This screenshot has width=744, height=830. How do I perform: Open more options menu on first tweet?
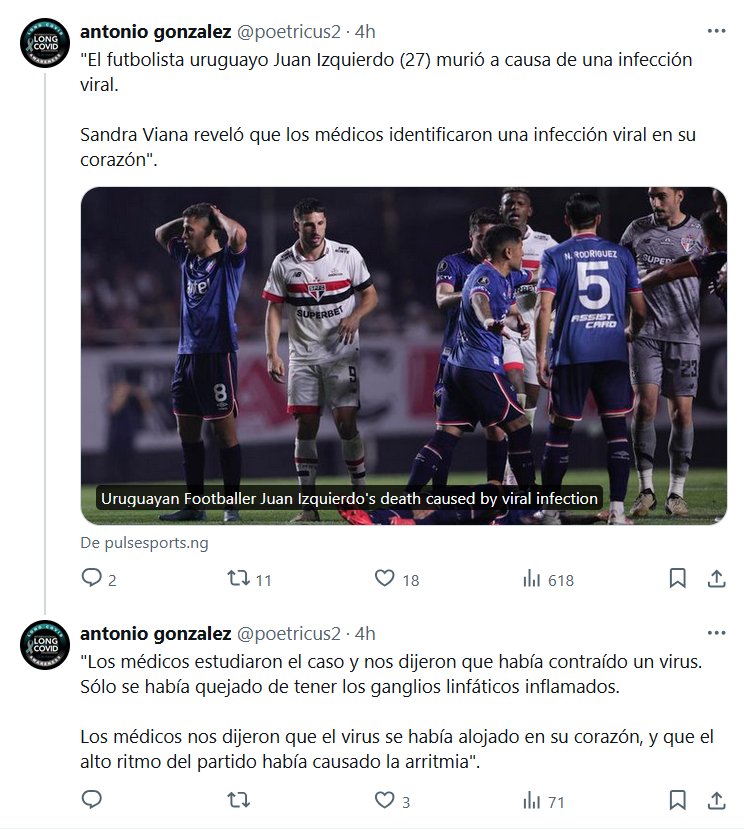pyautogui.click(x=716, y=31)
